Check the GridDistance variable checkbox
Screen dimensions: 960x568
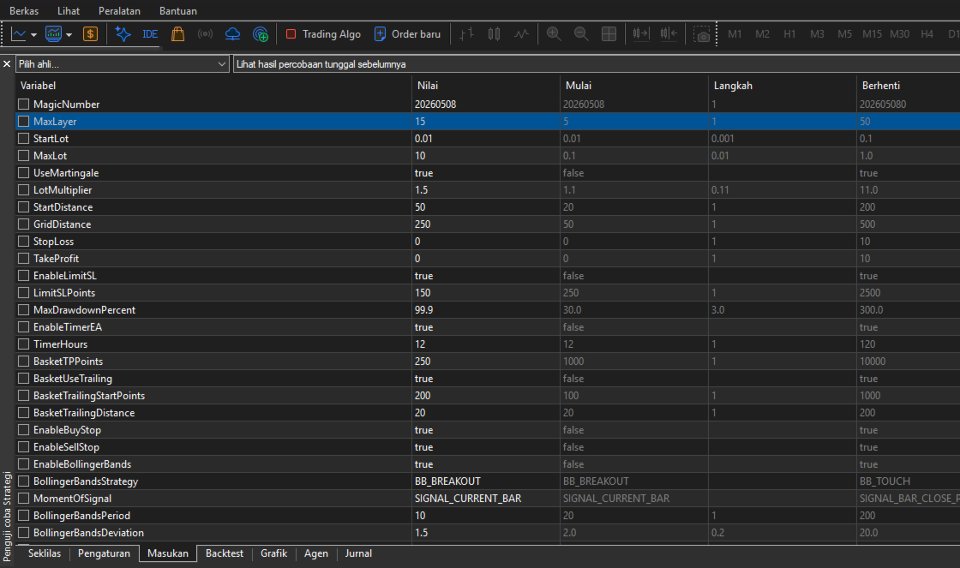coord(23,224)
